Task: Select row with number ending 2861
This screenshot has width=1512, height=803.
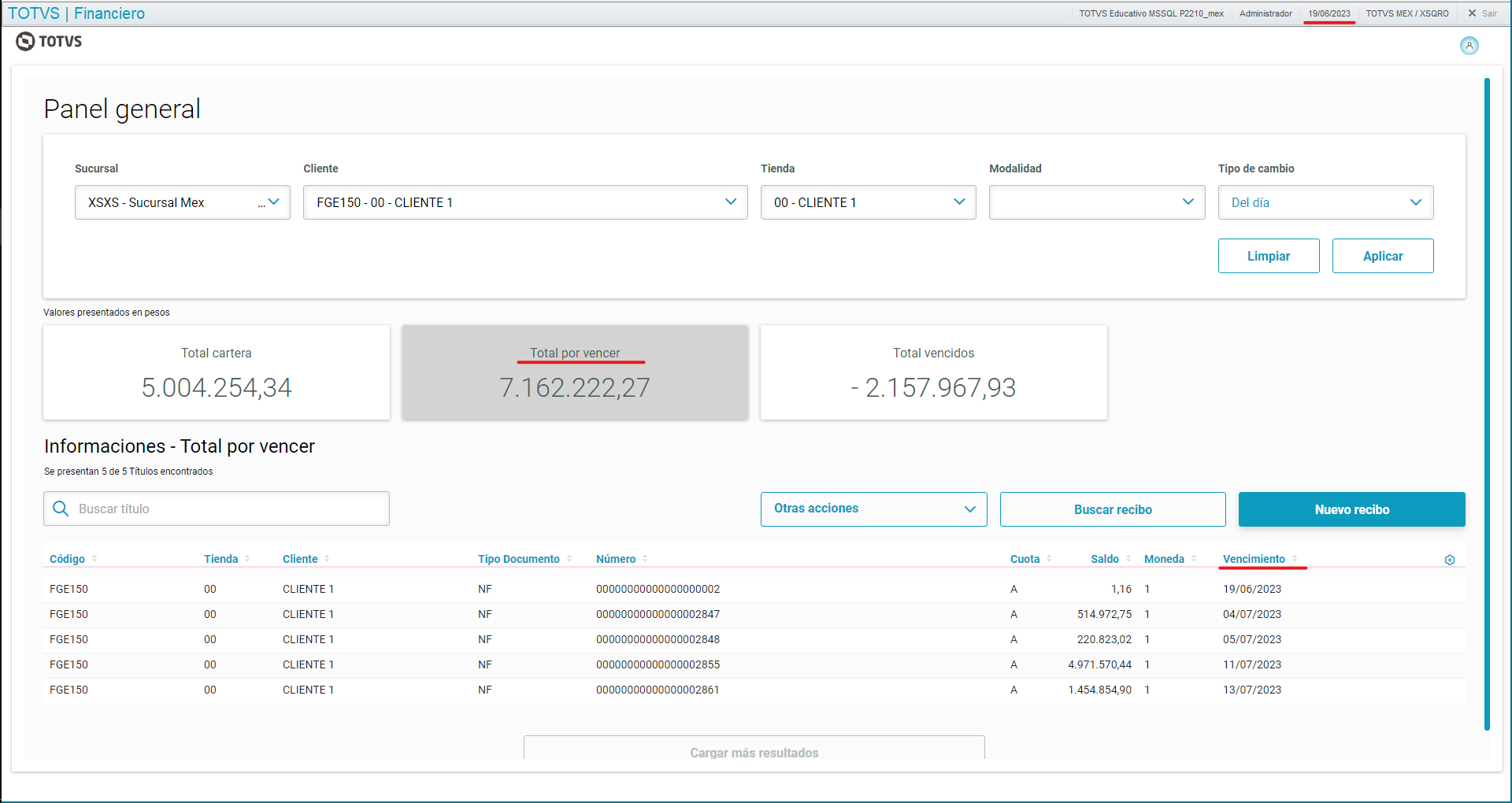Action: click(x=754, y=690)
